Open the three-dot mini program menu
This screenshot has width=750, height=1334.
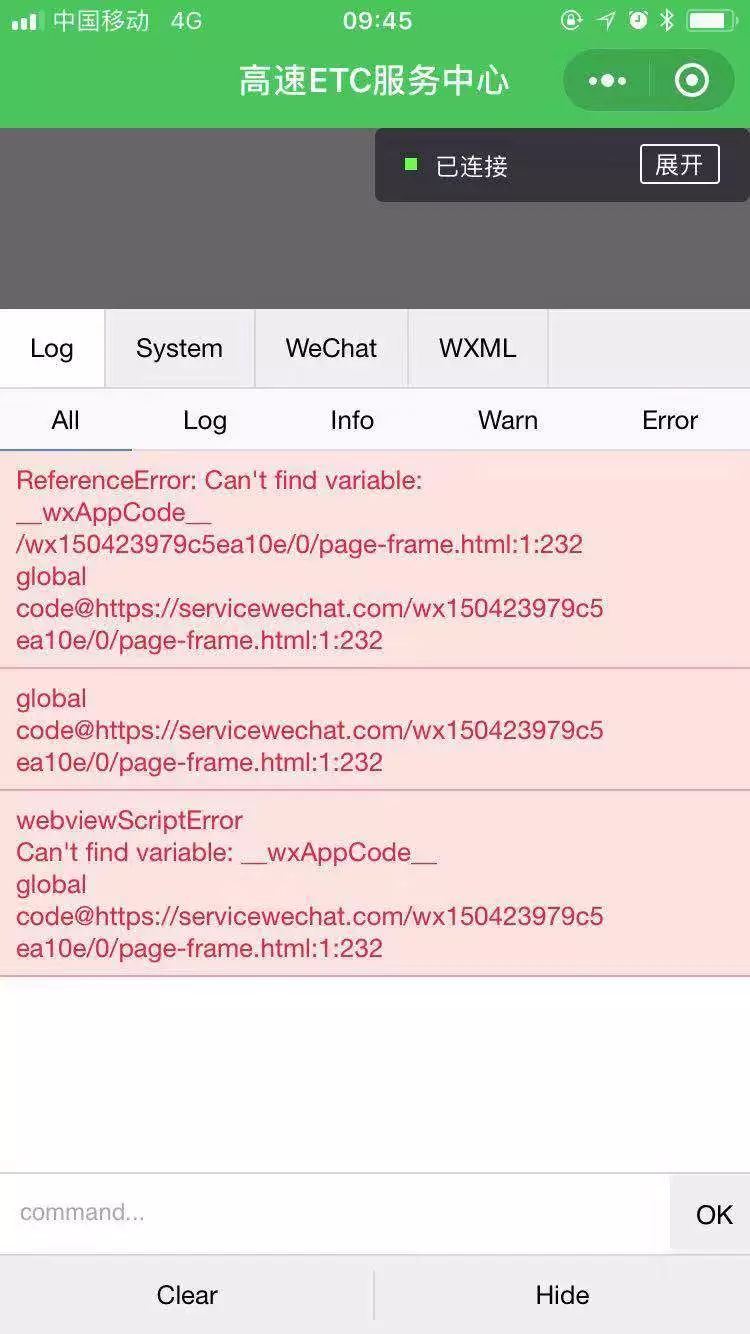click(x=607, y=81)
